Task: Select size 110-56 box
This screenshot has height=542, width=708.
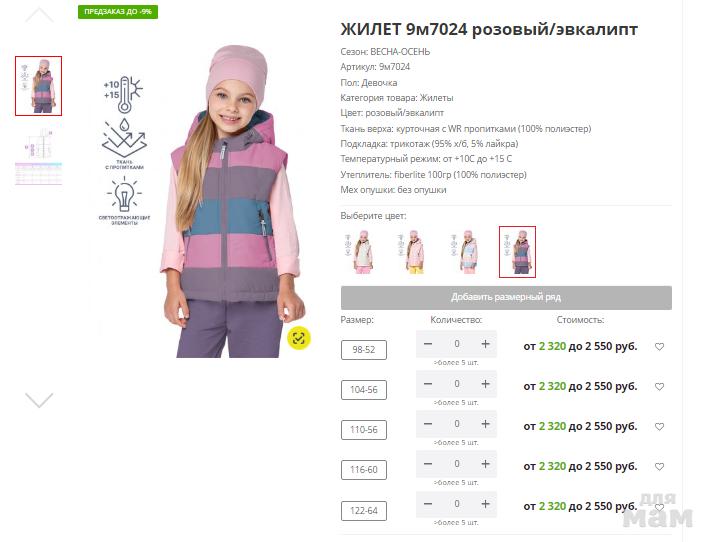Action: point(364,430)
